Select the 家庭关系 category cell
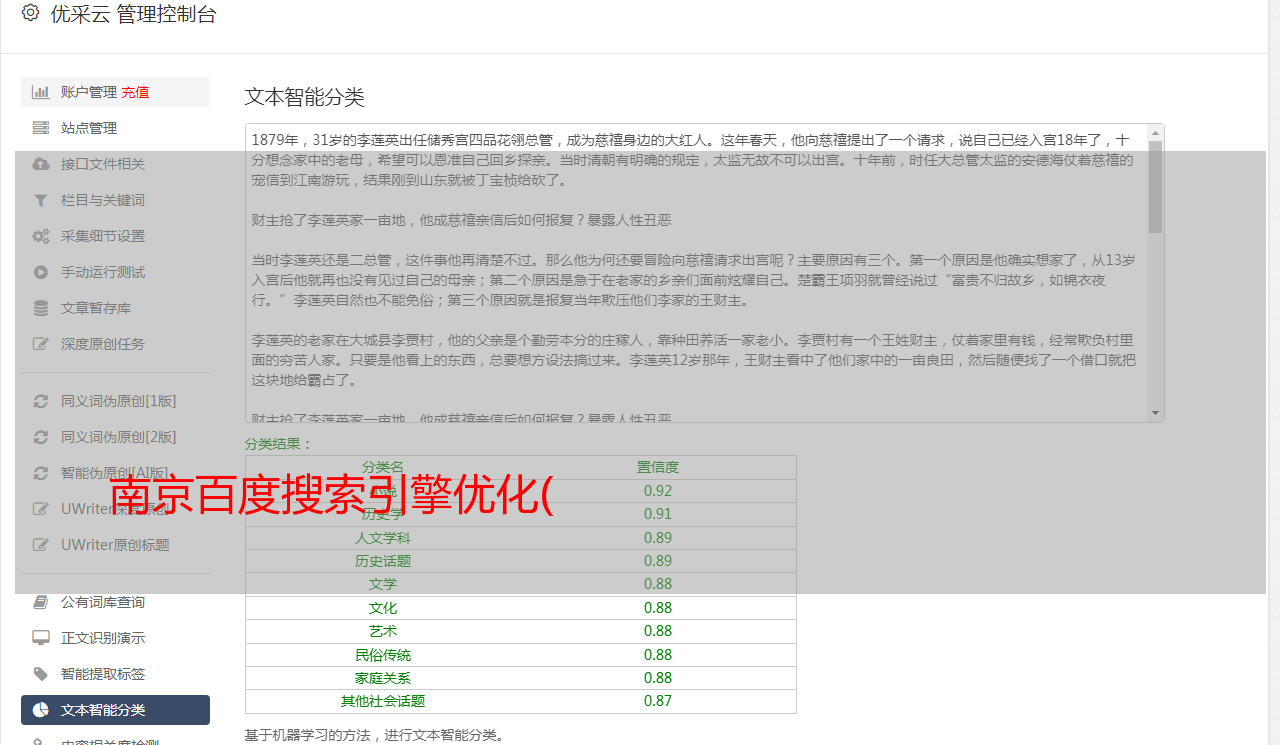 pos(383,678)
